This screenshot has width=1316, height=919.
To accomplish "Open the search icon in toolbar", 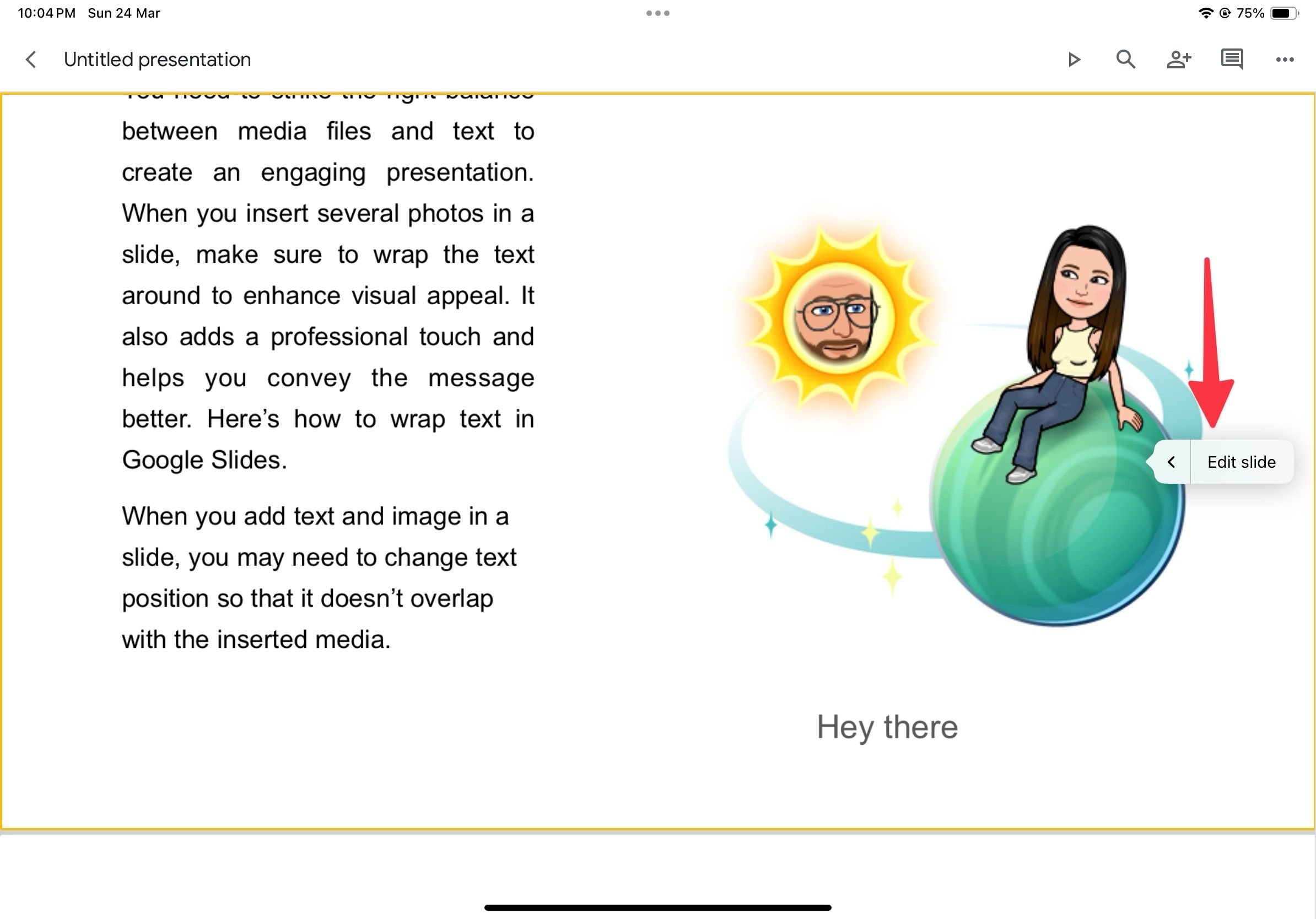I will point(1127,59).
